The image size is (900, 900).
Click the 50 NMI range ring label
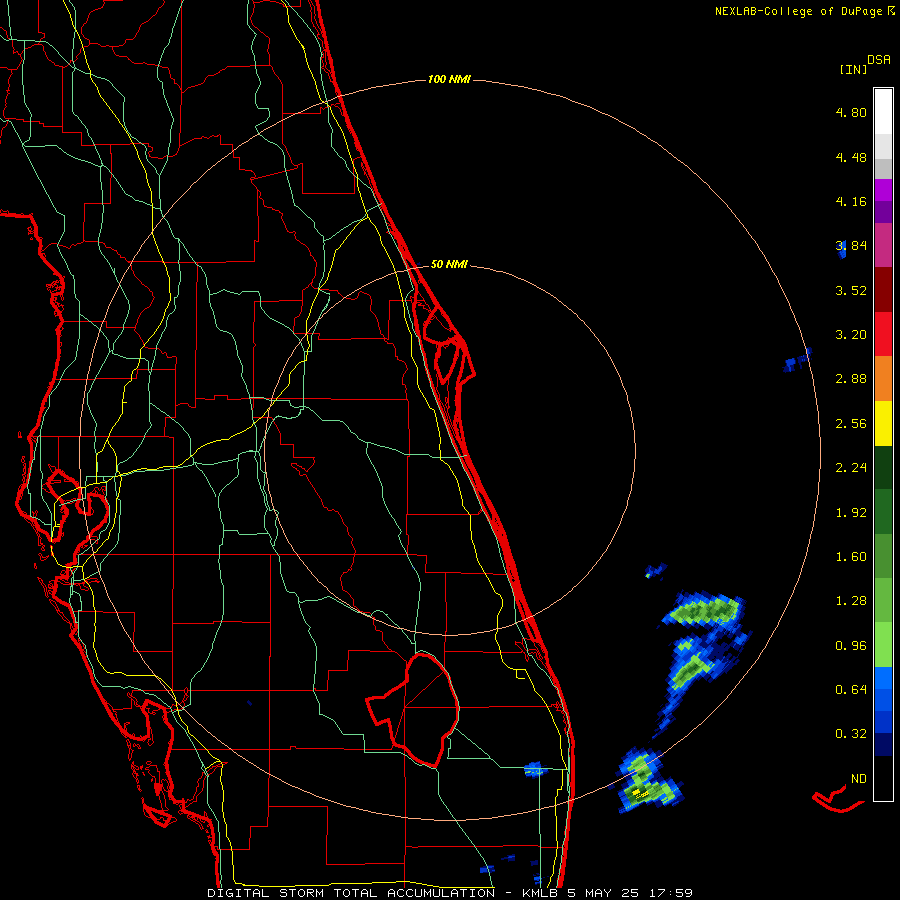tap(449, 264)
